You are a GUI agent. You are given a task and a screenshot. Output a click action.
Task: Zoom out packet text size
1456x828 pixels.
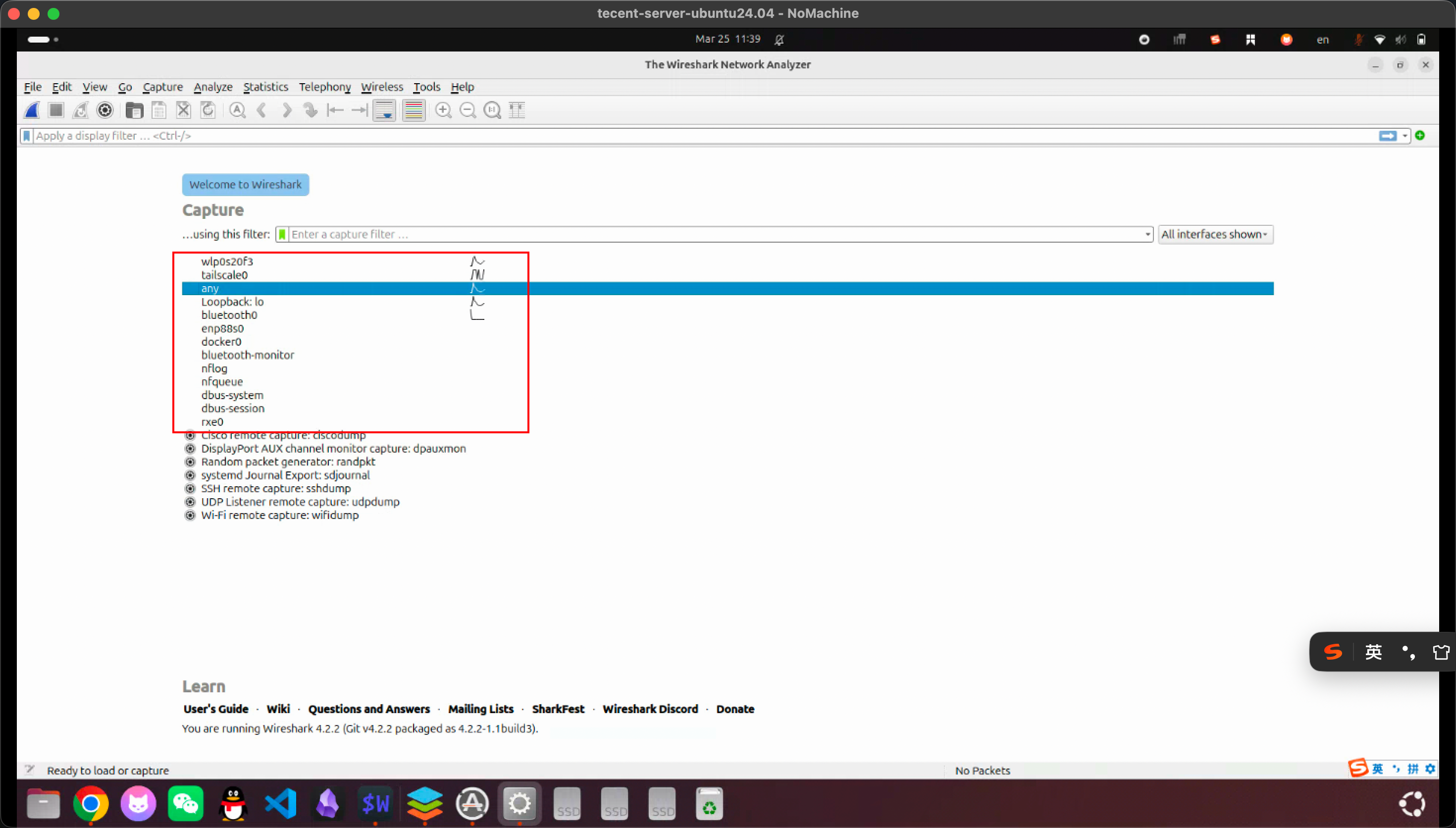(468, 110)
